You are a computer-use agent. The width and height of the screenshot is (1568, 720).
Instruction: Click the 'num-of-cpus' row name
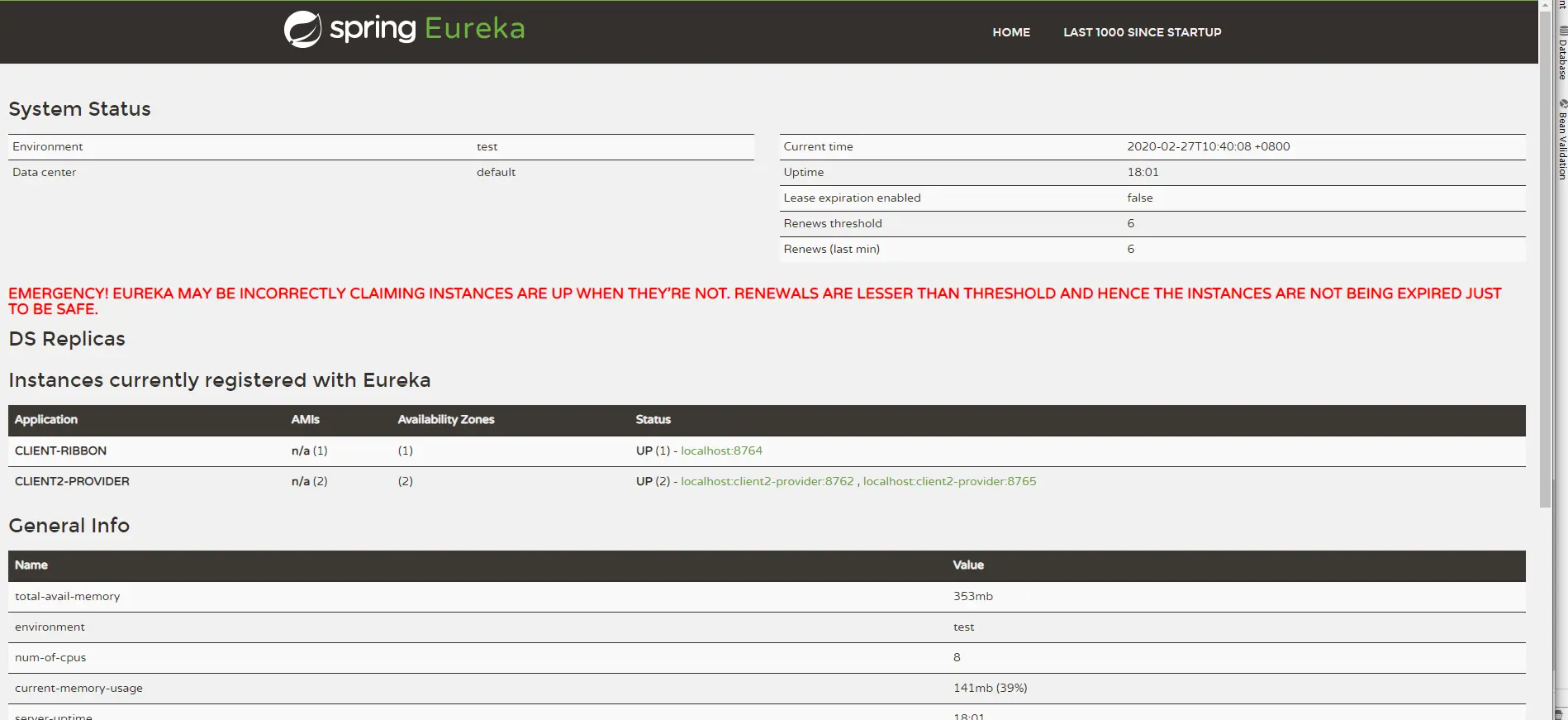(x=50, y=657)
